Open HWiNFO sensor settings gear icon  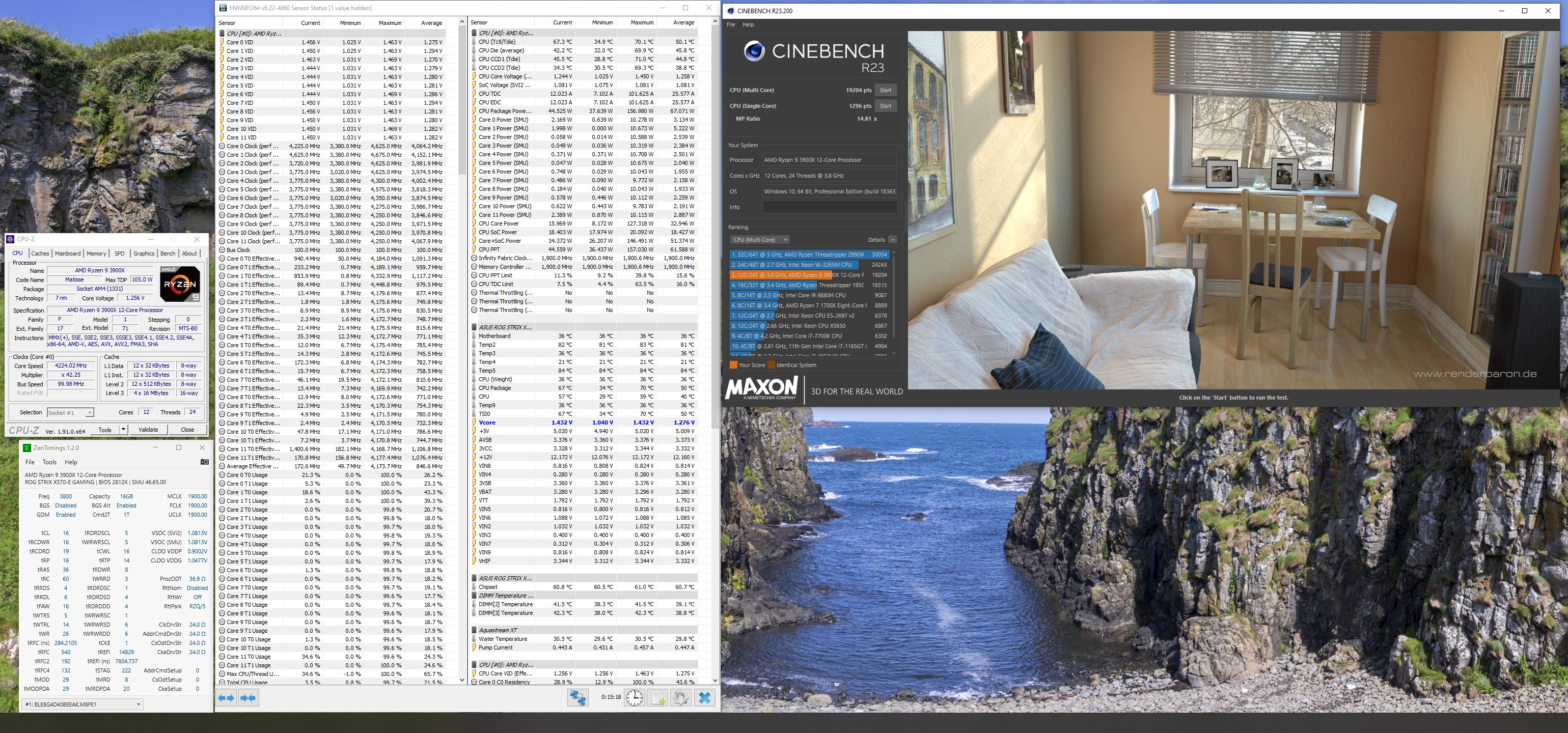point(680,698)
